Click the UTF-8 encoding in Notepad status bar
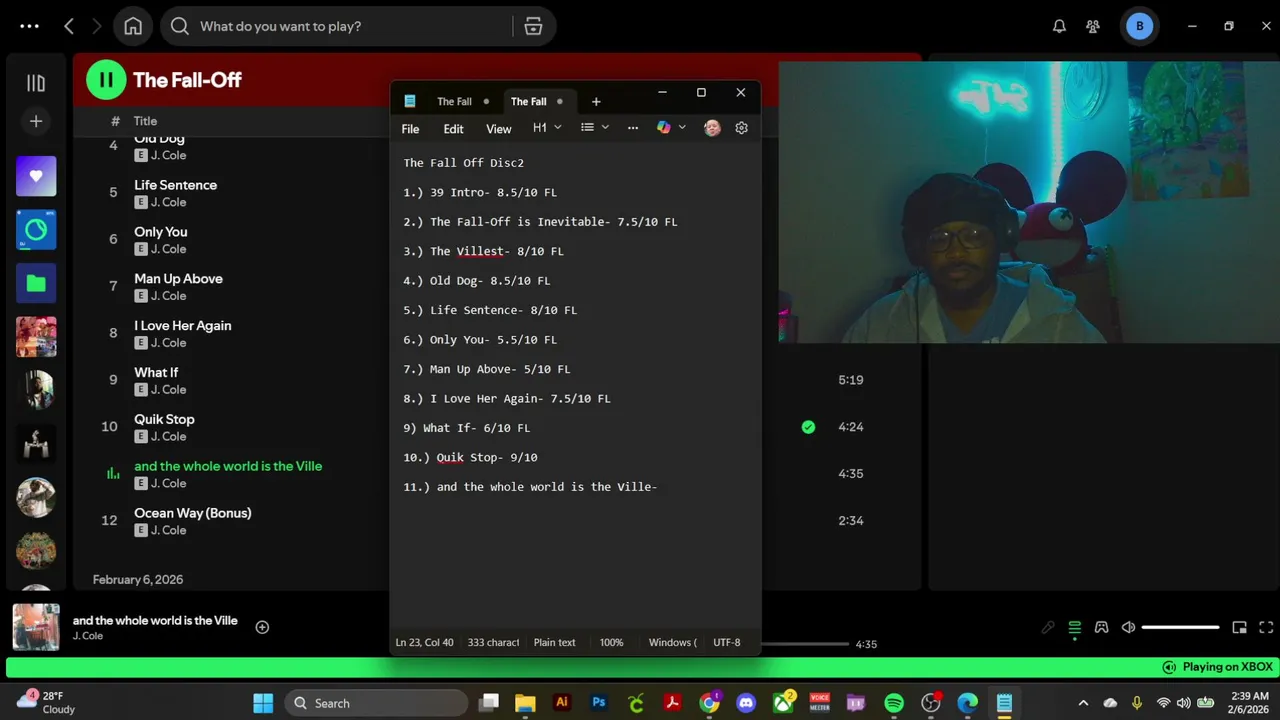The height and width of the screenshot is (720, 1280). 727,643
